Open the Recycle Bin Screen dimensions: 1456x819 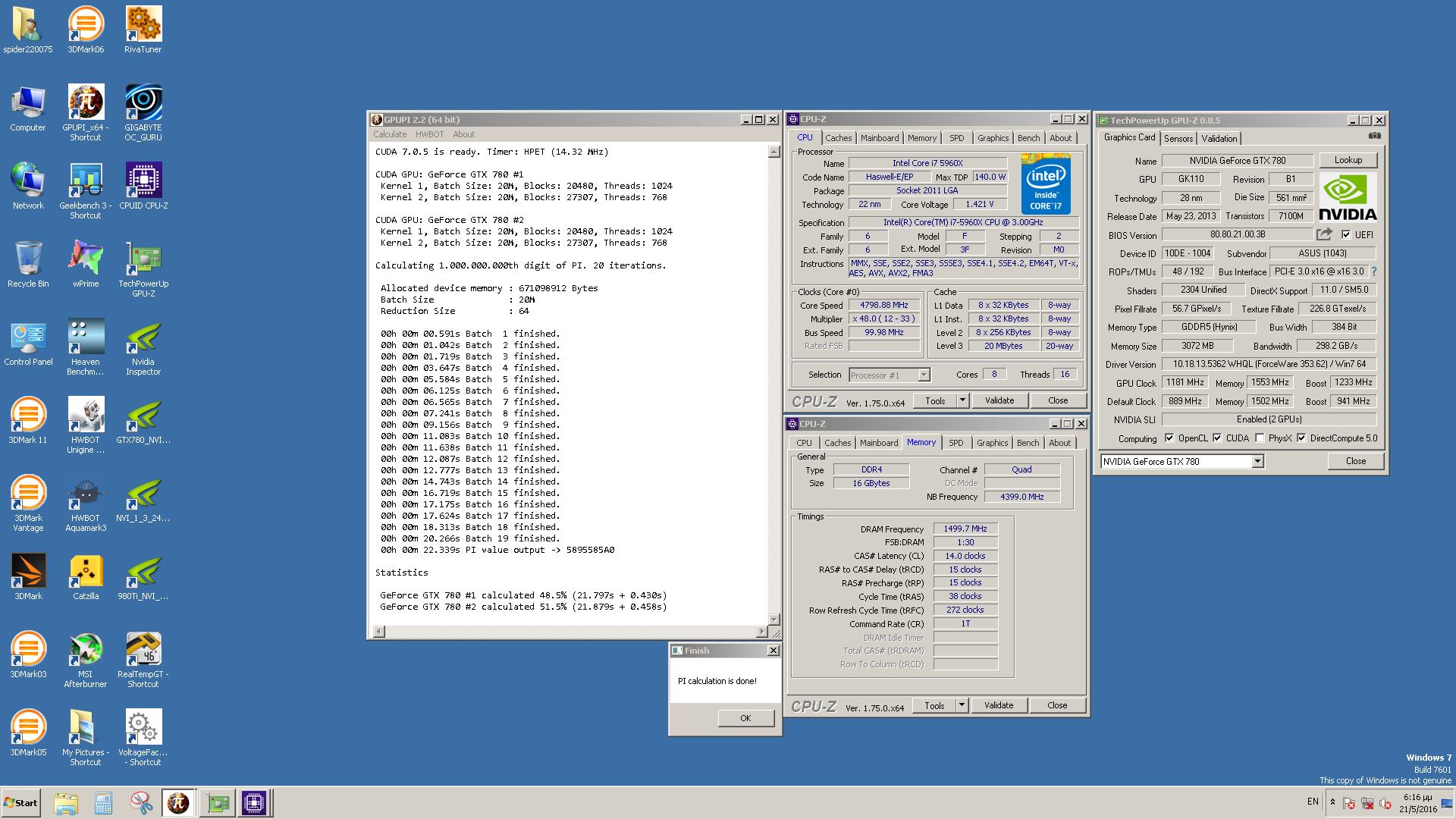(28, 265)
